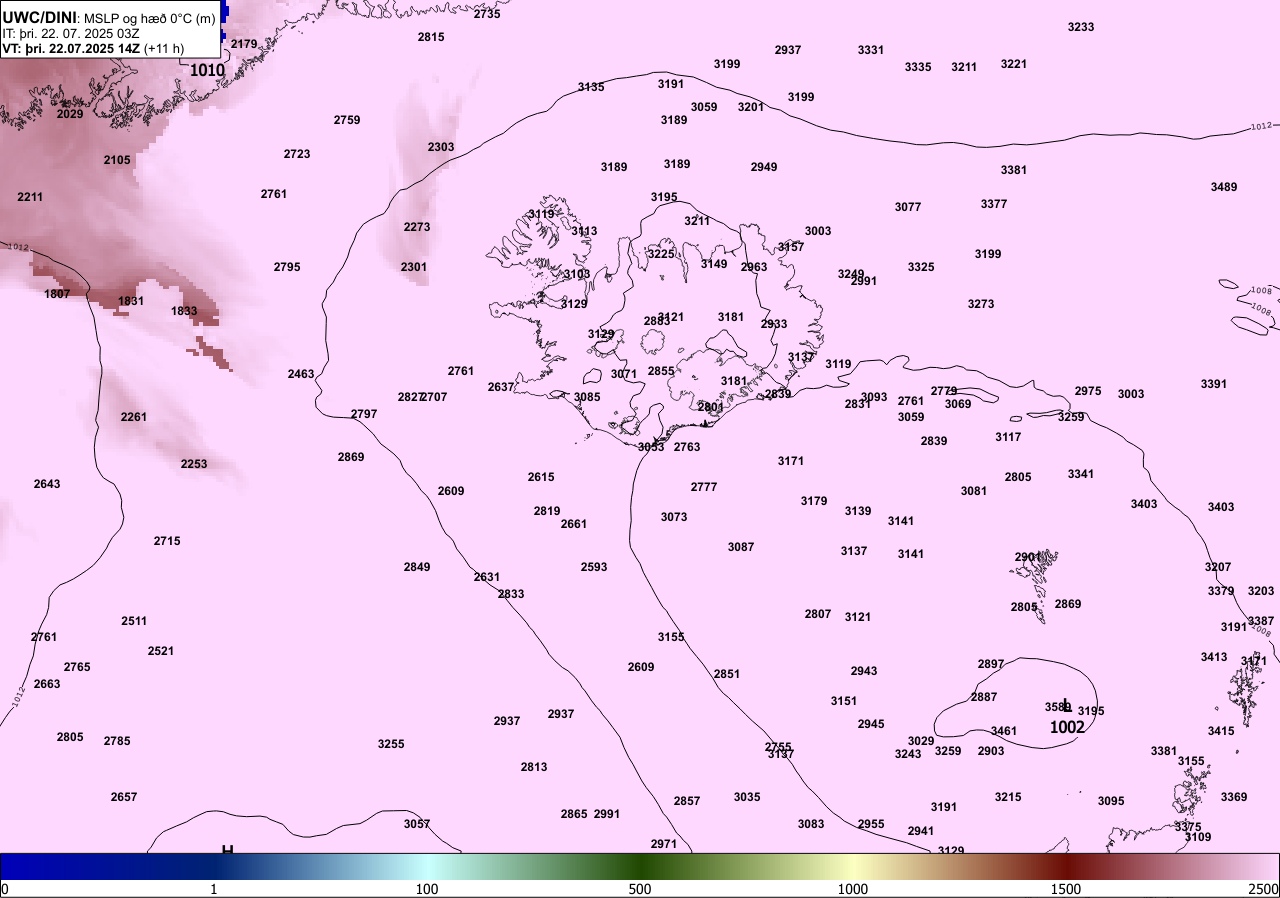The image size is (1280, 898).
Task: Click the height value 2815
Action: pyautogui.click(x=431, y=37)
